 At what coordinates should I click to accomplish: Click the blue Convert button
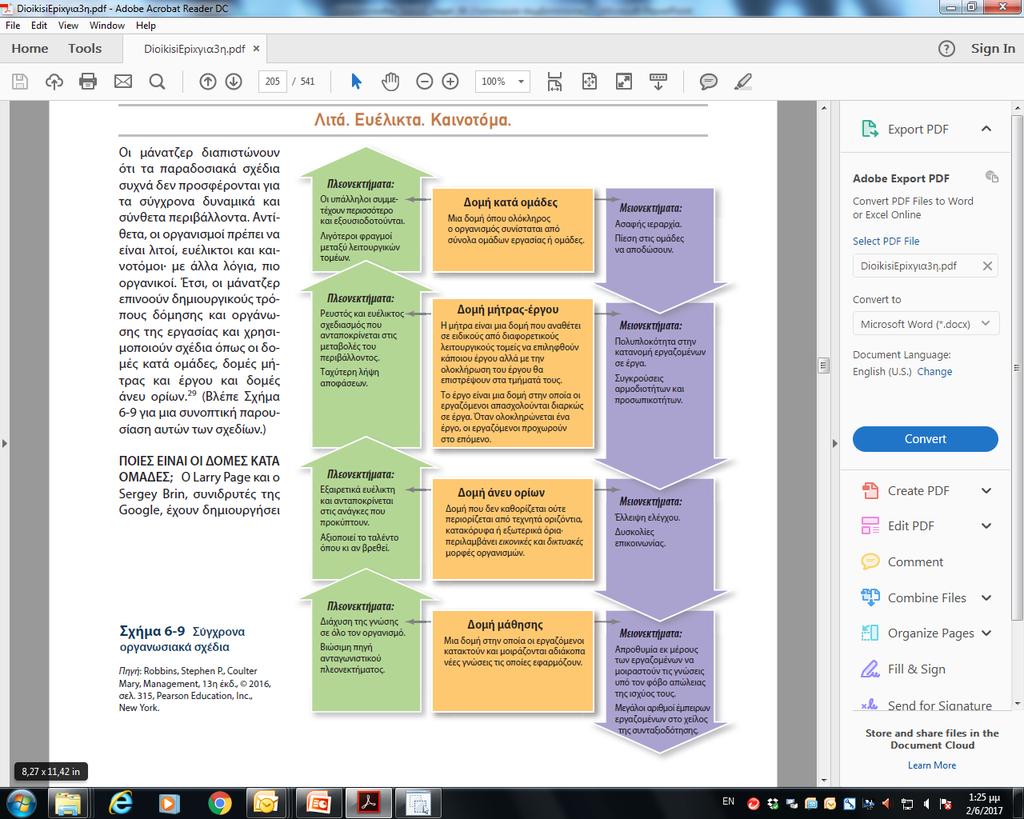[x=925, y=439]
